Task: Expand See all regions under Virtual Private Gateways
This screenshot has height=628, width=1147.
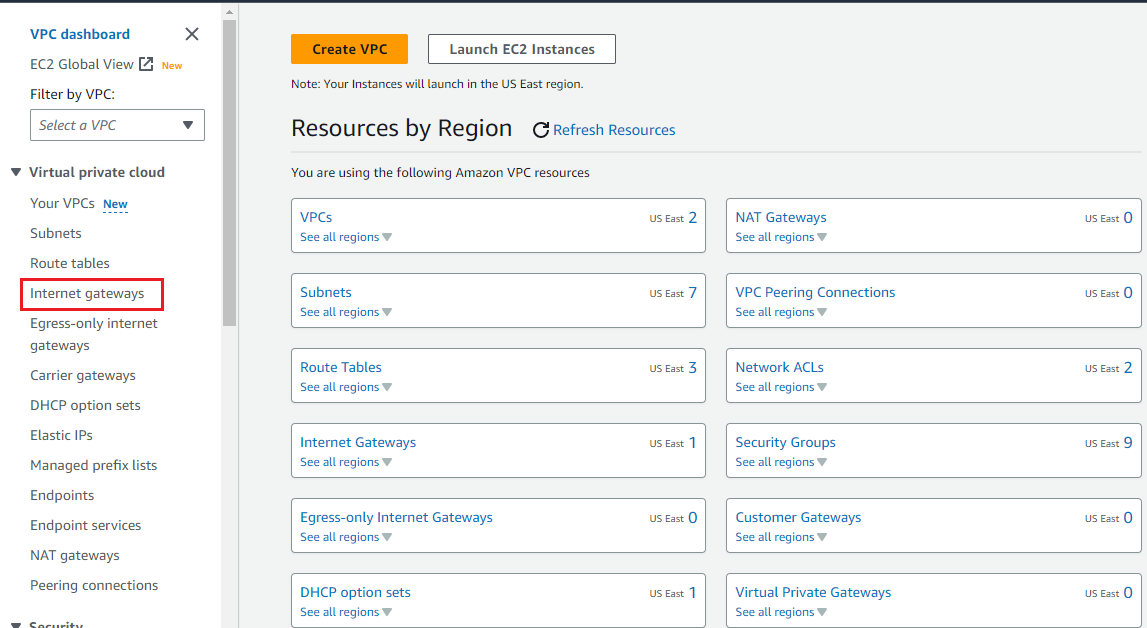Action: (781, 612)
